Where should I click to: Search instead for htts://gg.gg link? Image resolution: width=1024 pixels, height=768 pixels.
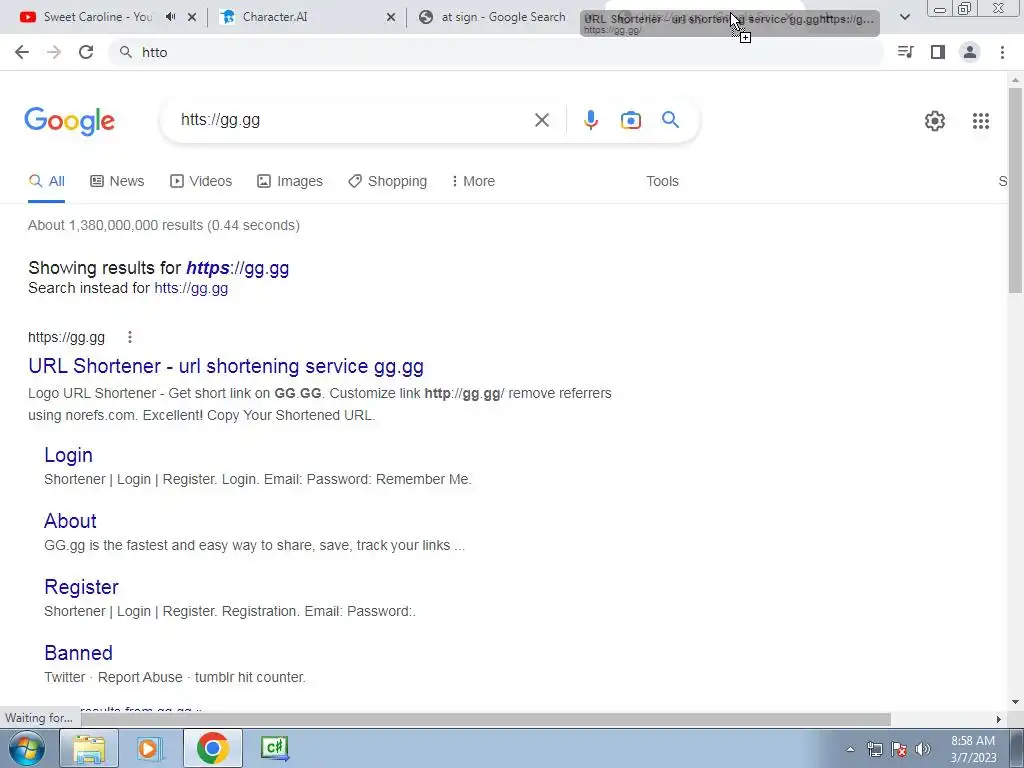coord(191,288)
